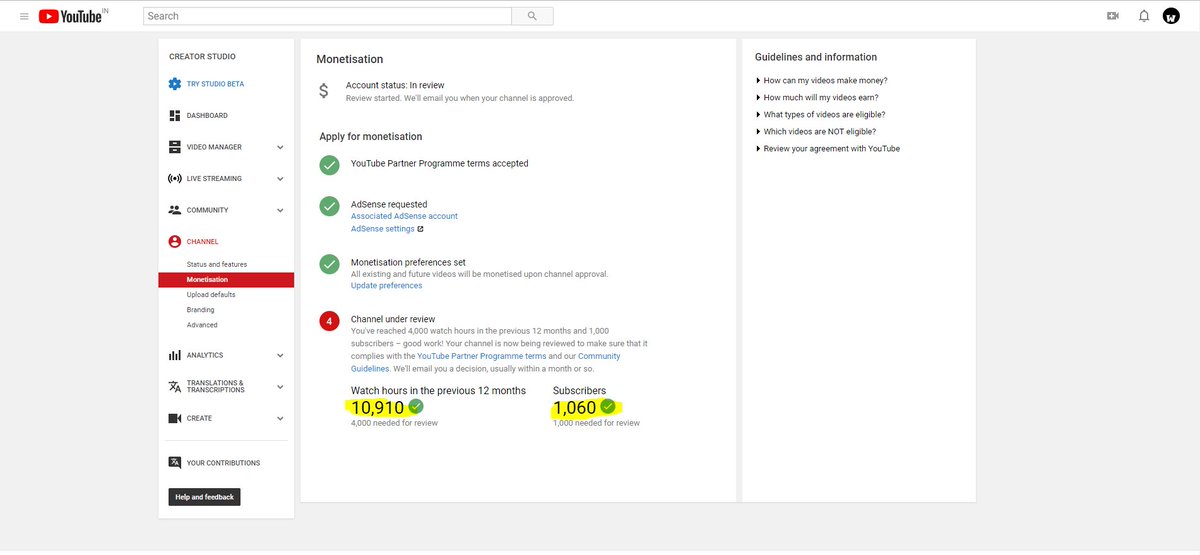1200x555 pixels.
Task: Click the Create camera icon in sidebar
Action: click(x=175, y=418)
